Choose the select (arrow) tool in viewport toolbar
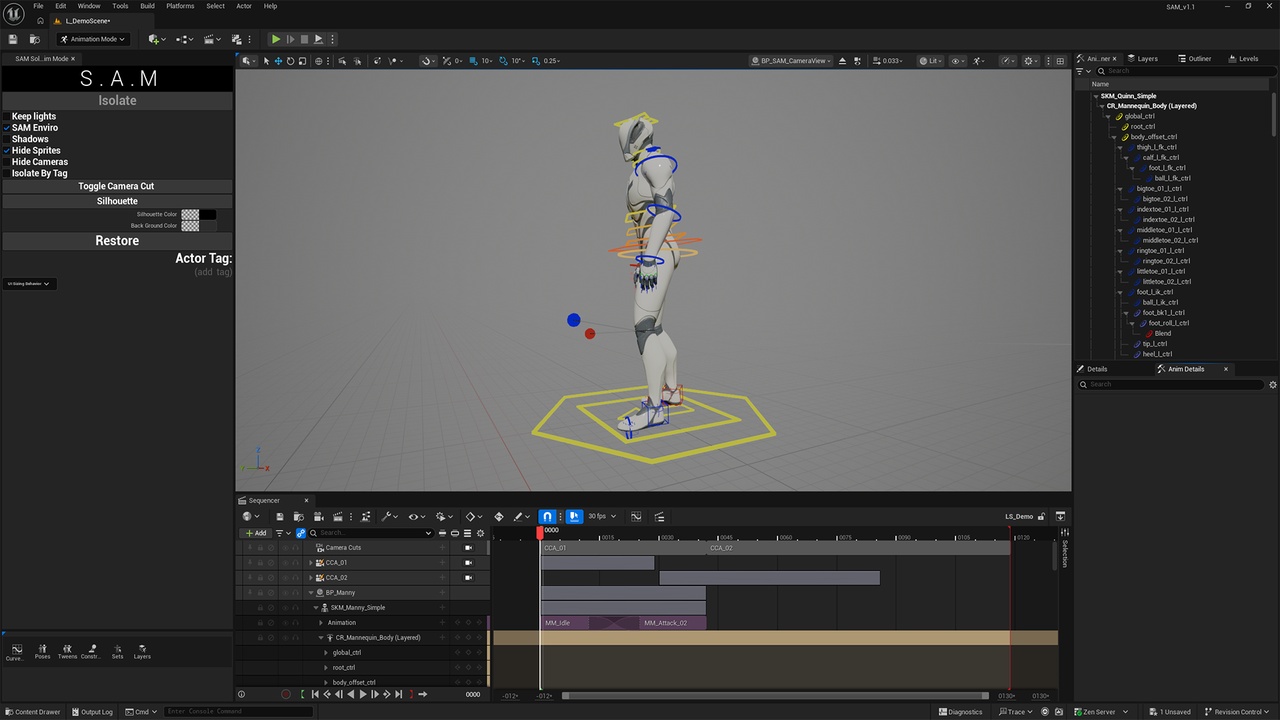The width and height of the screenshot is (1280, 720). [266, 61]
